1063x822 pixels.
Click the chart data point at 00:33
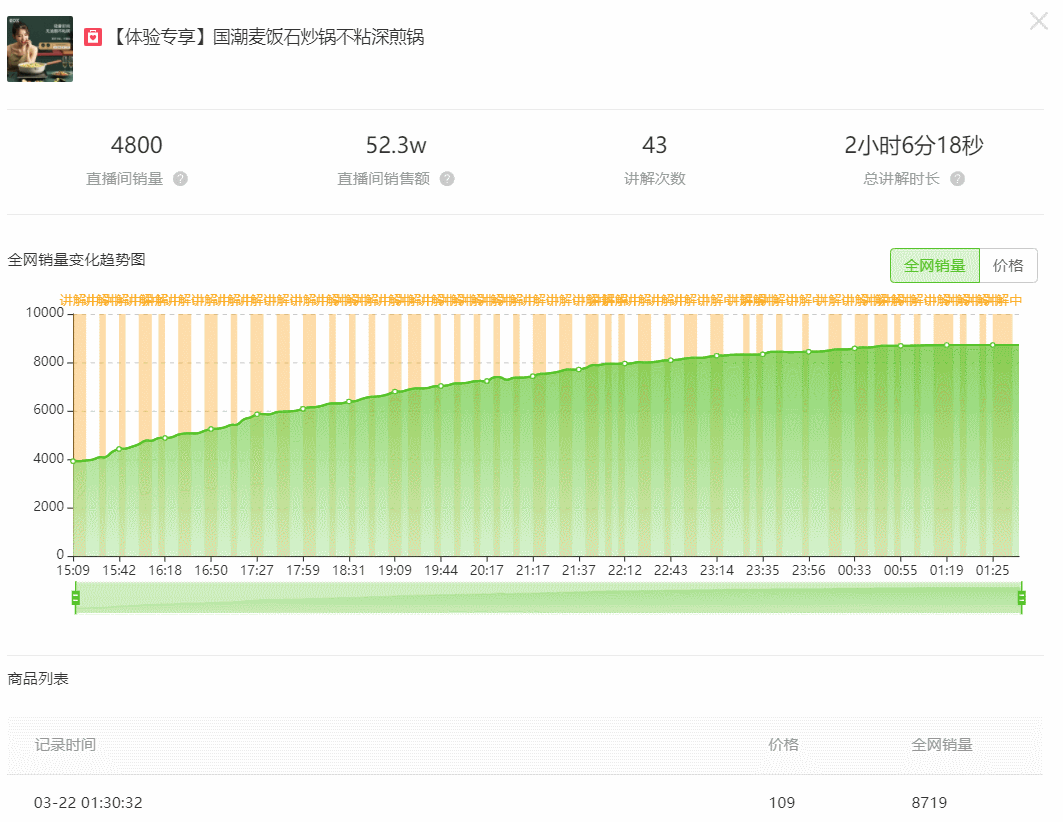[854, 348]
